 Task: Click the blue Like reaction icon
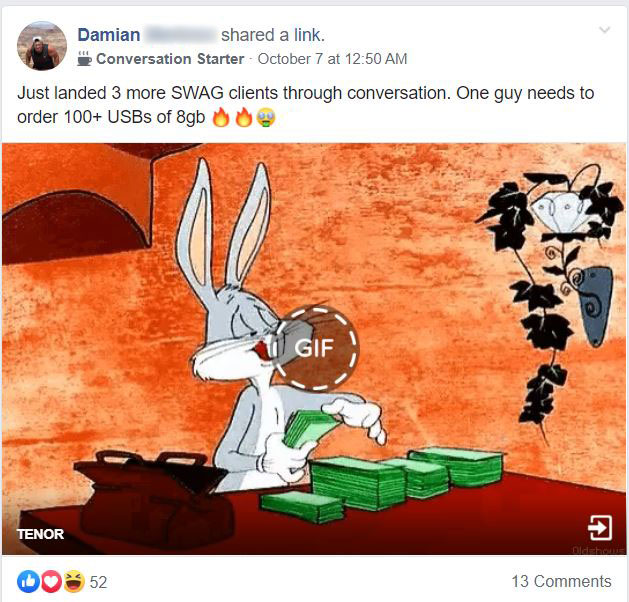coord(28,582)
